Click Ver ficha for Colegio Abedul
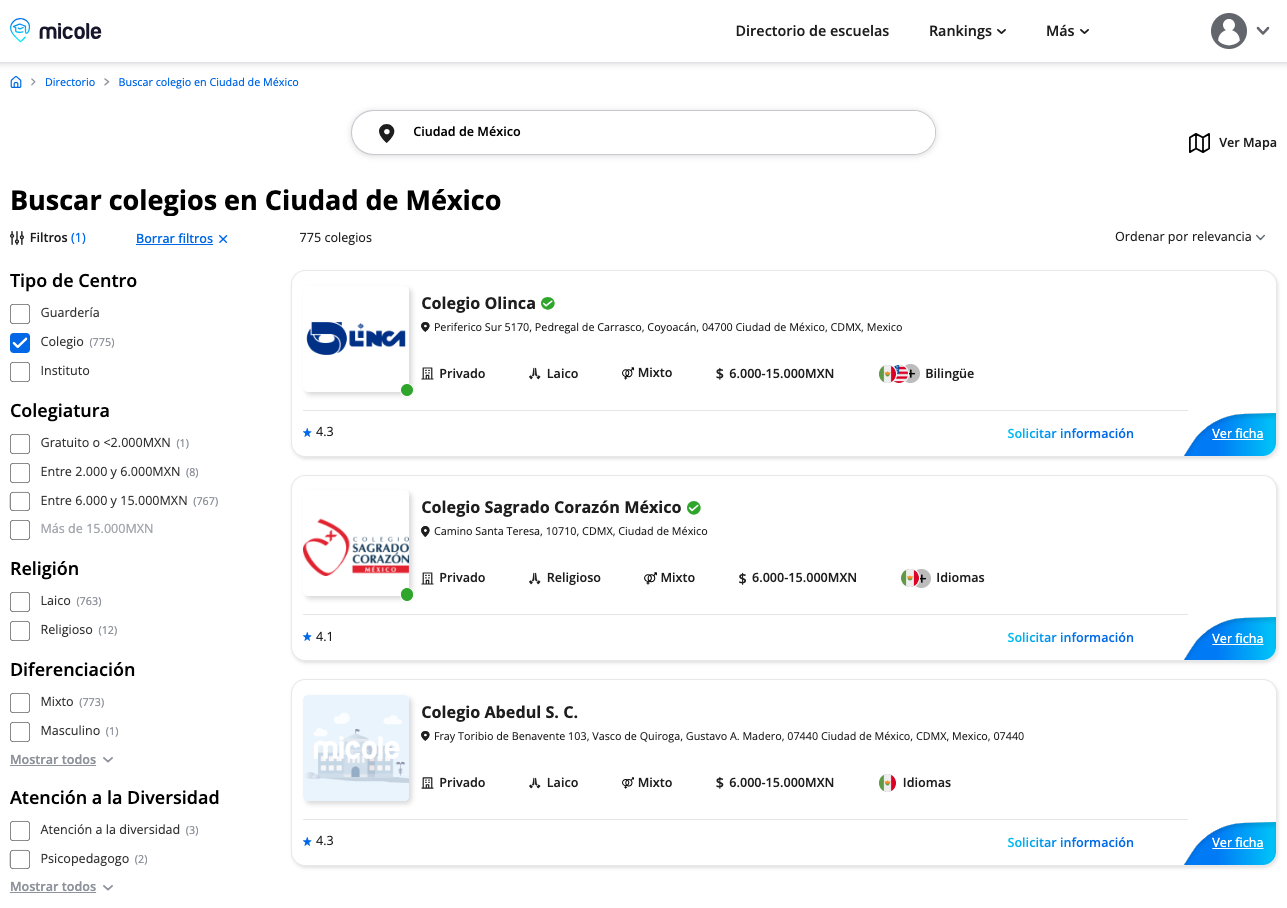The width and height of the screenshot is (1287, 908). tap(1237, 843)
